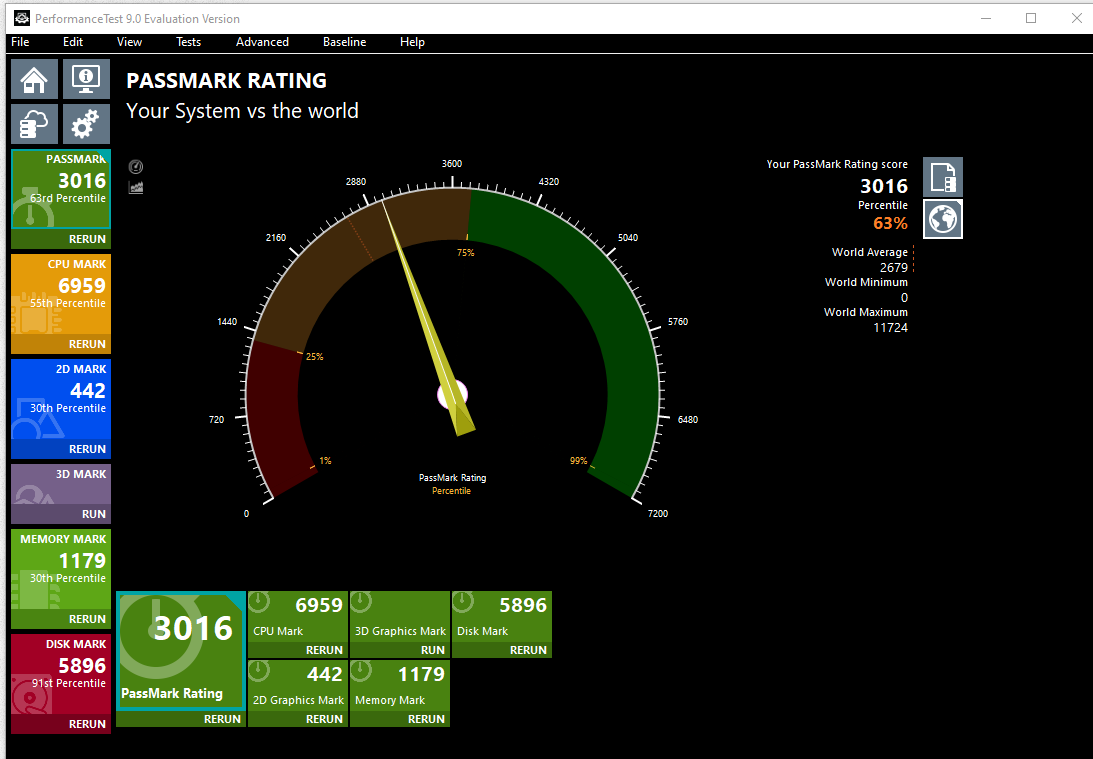Select the 3D Mark sidebar tile
The height and width of the screenshot is (759, 1093).
(x=61, y=484)
